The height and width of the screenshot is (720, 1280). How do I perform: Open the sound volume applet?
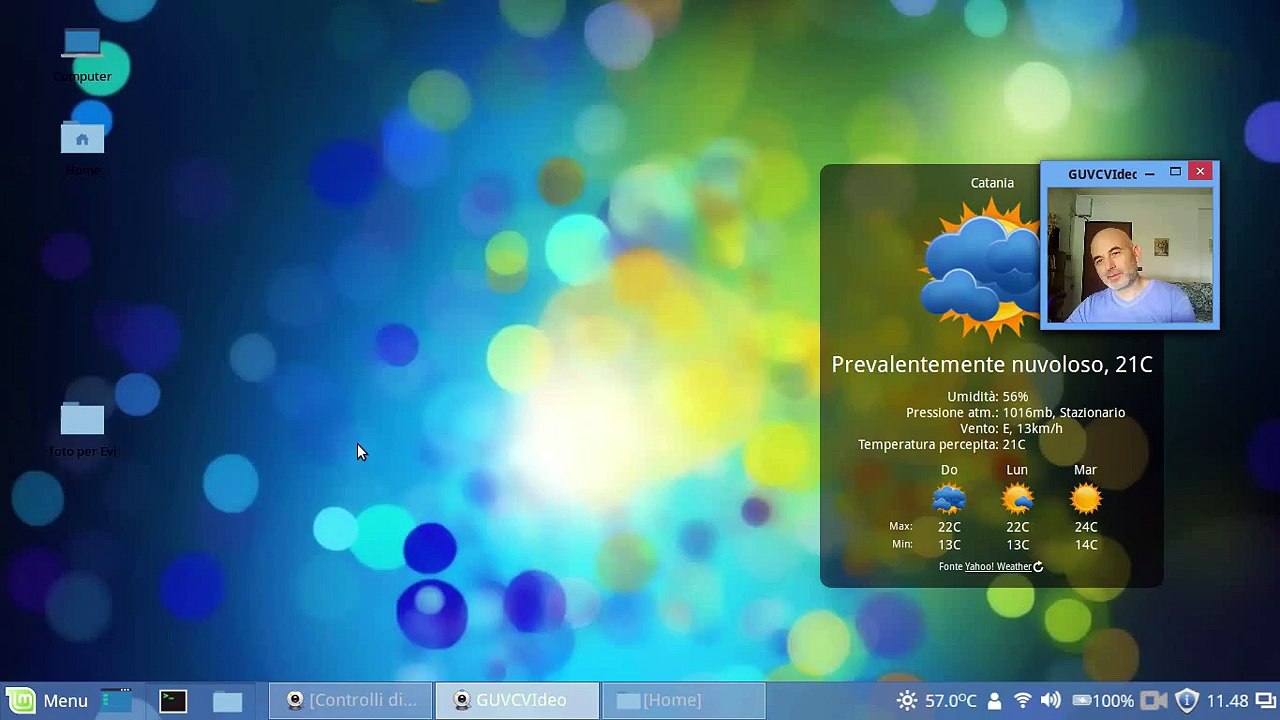pos(1050,701)
